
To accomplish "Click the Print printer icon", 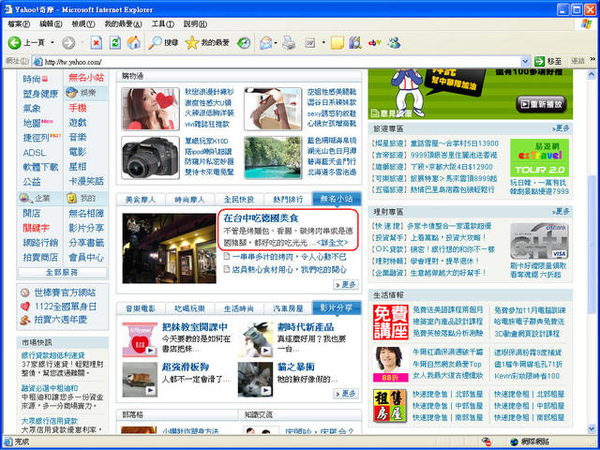I will 289,42.
